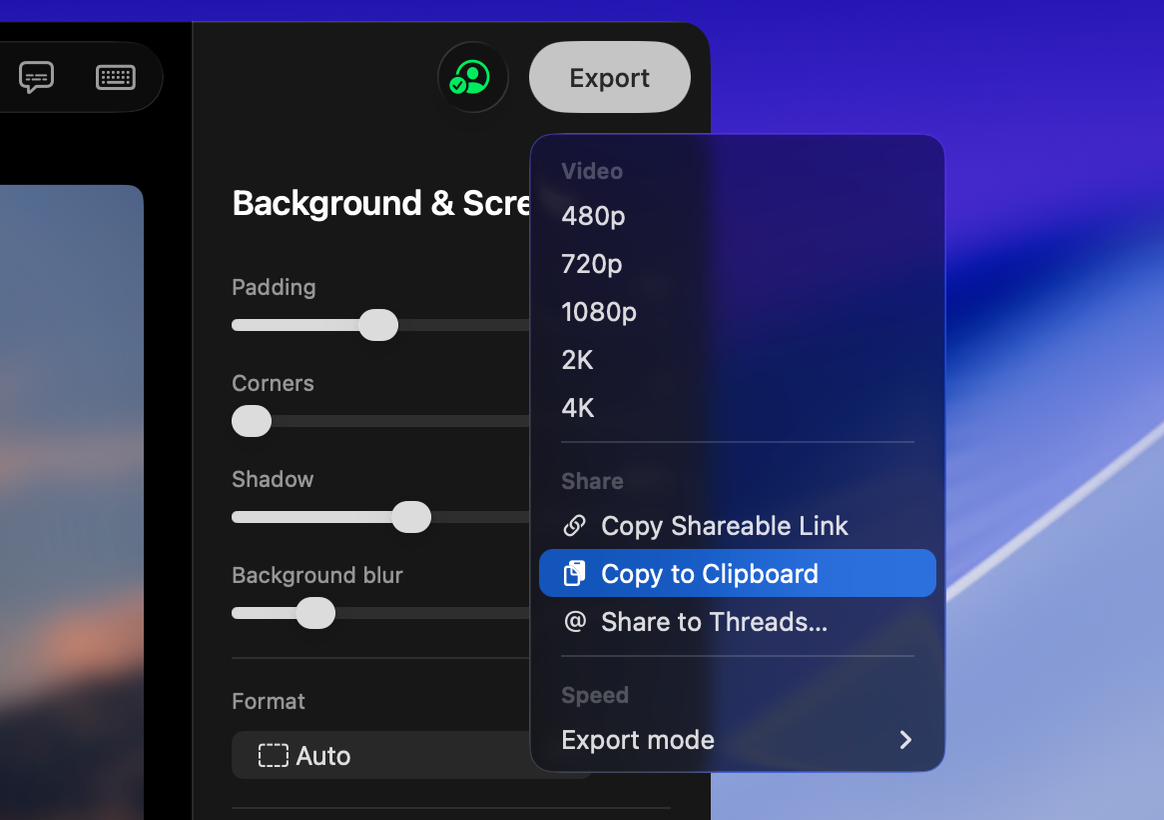The image size is (1164, 820).
Task: Click the Speed section header
Action: coord(595,695)
